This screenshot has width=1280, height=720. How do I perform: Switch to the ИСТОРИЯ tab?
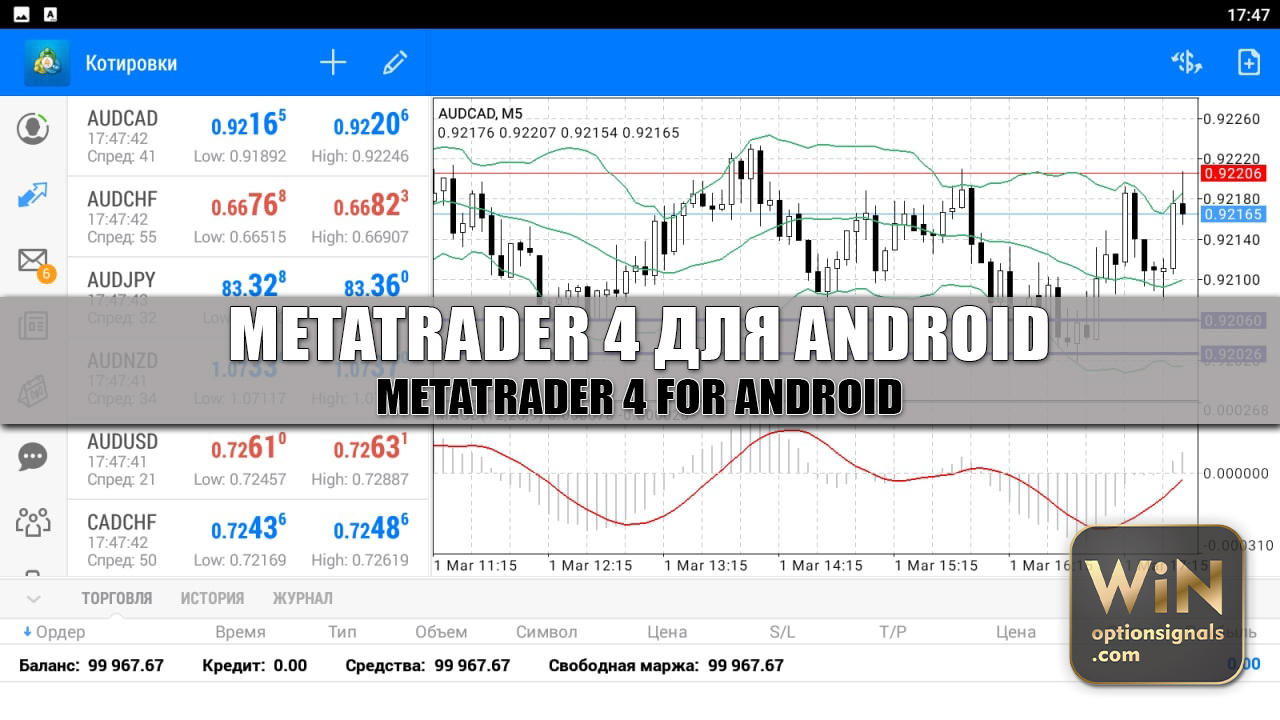212,598
